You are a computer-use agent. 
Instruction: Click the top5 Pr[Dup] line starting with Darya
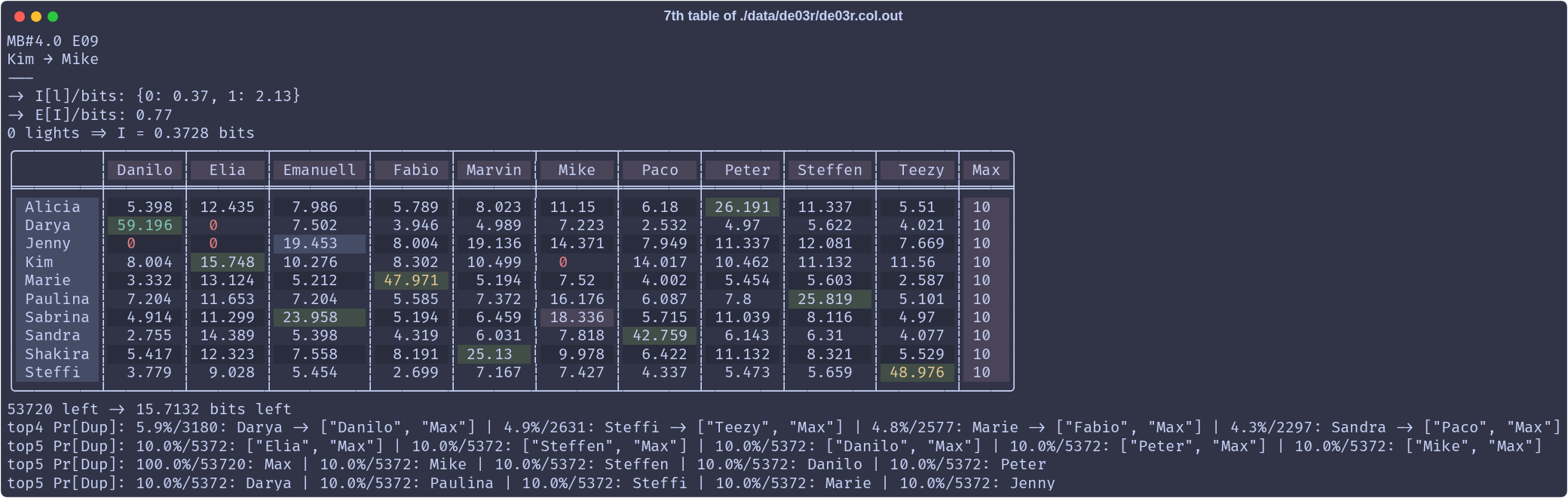click(531, 483)
